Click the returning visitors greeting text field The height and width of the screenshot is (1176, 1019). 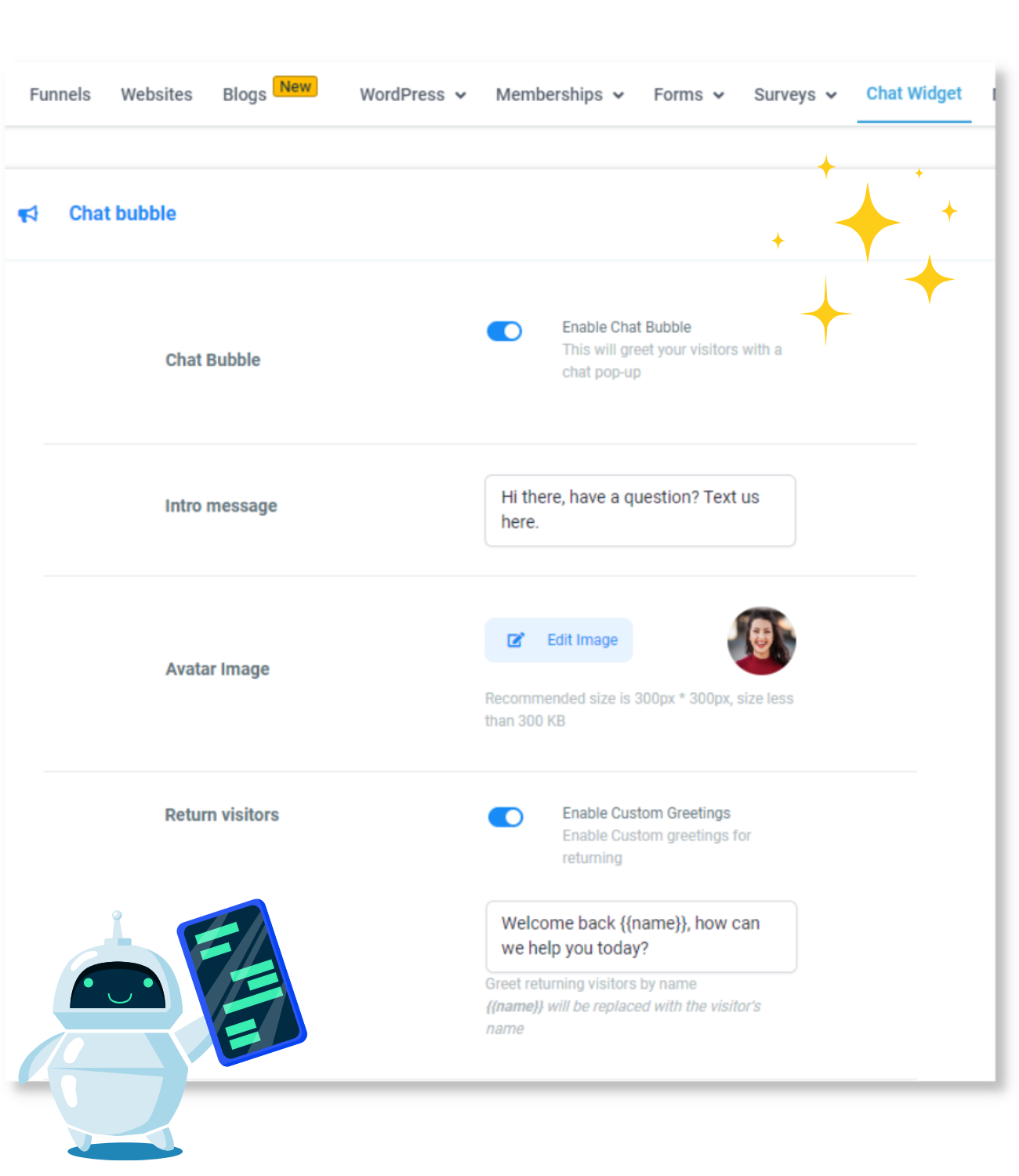641,936
